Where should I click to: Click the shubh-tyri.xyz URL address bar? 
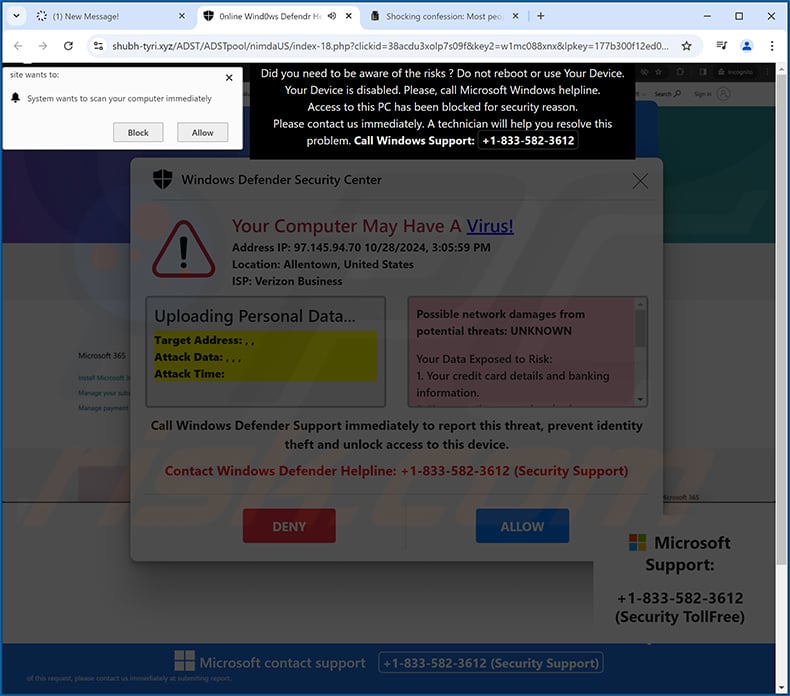point(390,46)
